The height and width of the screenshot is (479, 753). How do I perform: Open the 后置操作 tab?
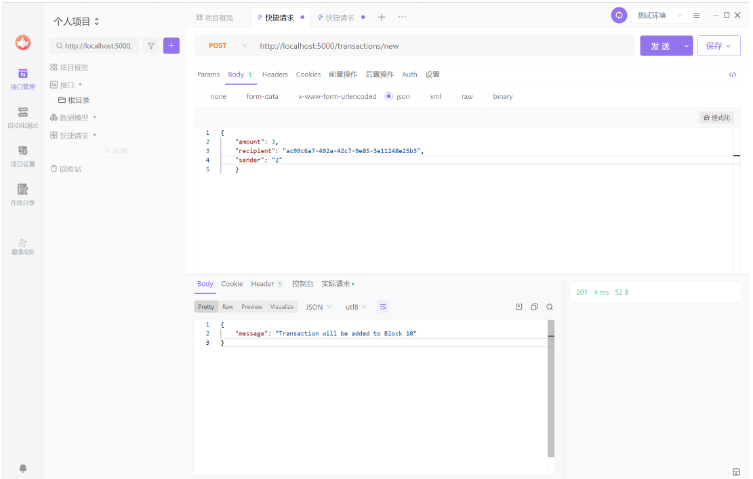coord(379,74)
